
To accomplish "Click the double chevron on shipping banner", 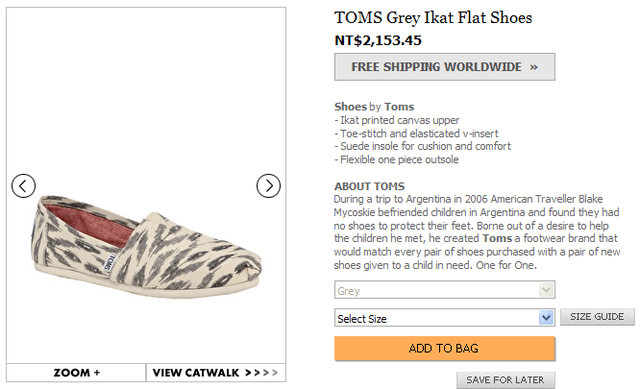I will [533, 67].
